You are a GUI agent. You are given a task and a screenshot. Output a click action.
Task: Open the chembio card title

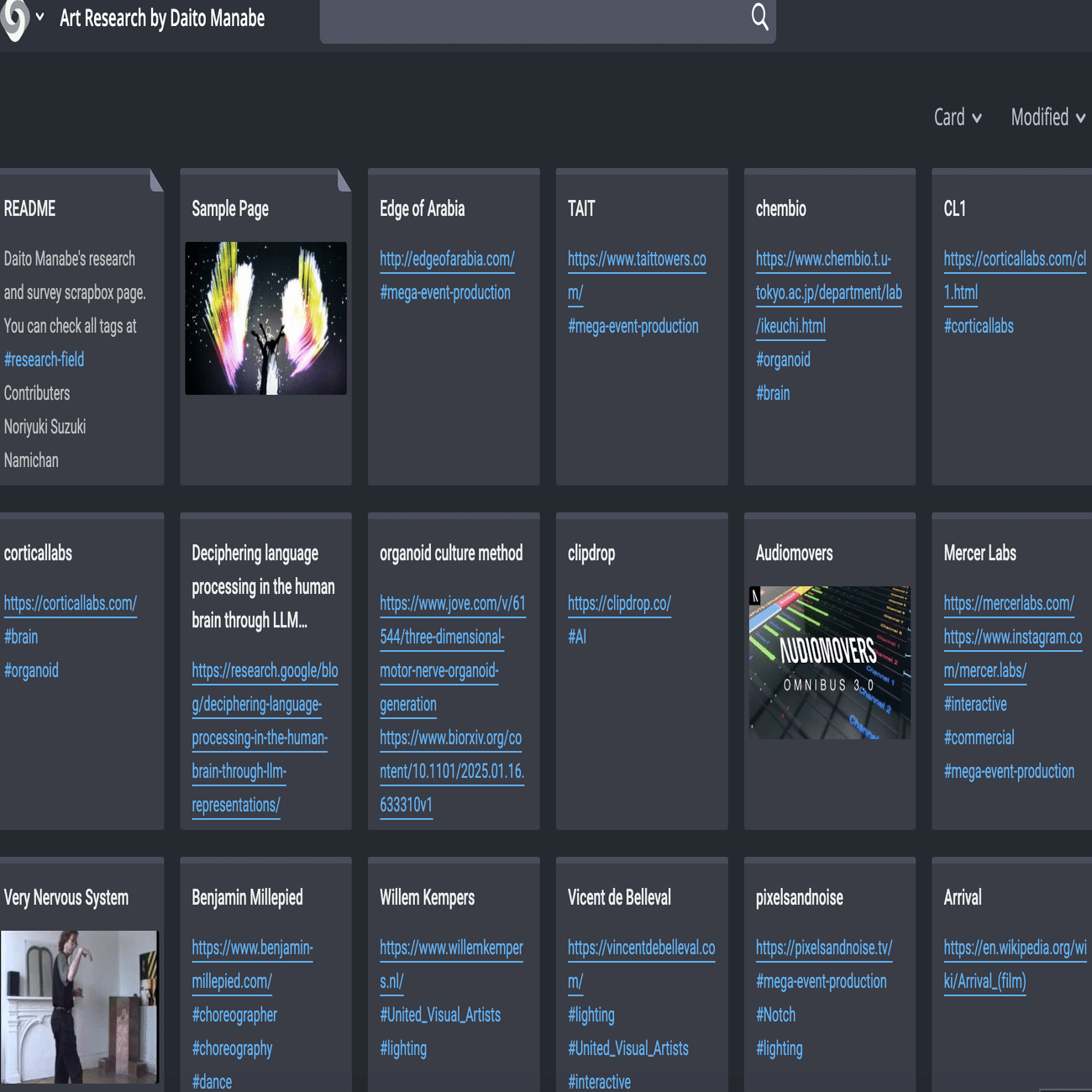tap(781, 208)
